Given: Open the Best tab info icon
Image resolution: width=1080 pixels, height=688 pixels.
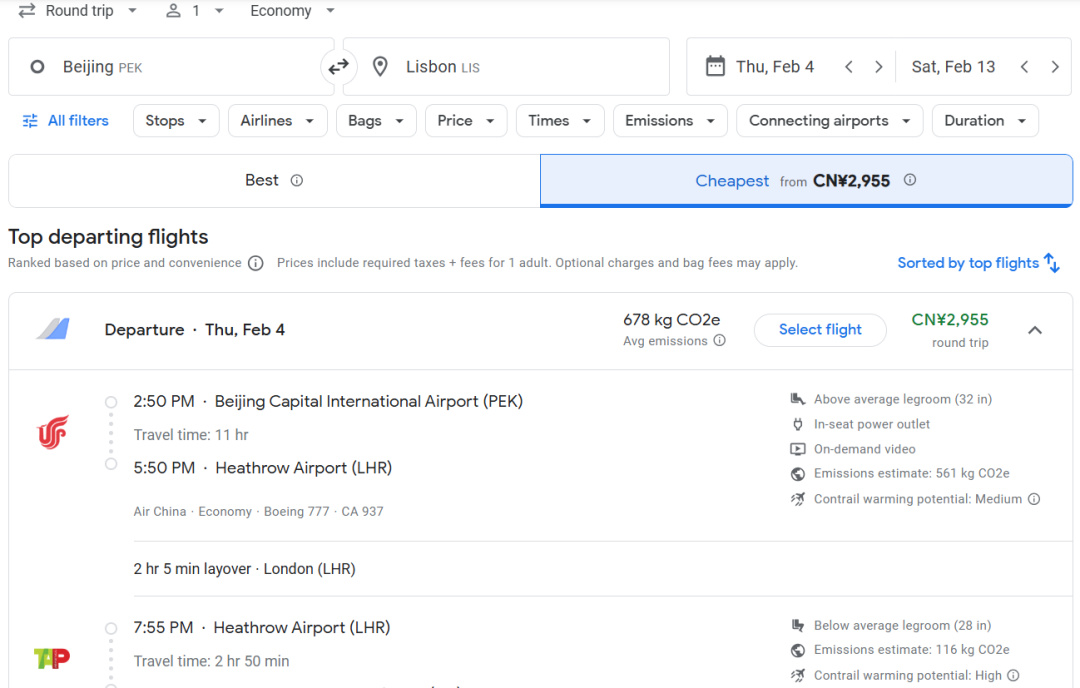Looking at the screenshot, I should pyautogui.click(x=297, y=180).
